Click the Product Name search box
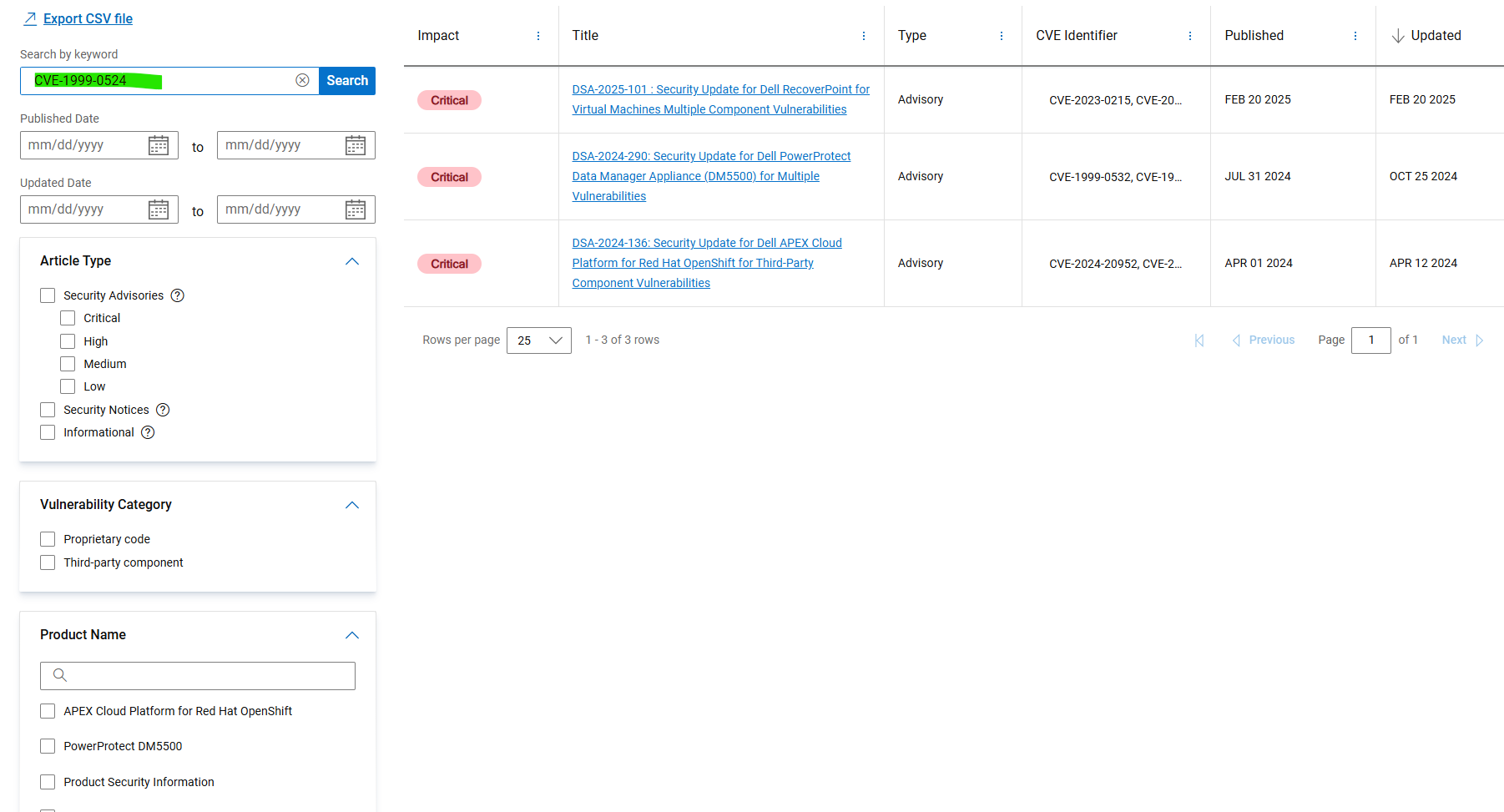 coord(198,676)
